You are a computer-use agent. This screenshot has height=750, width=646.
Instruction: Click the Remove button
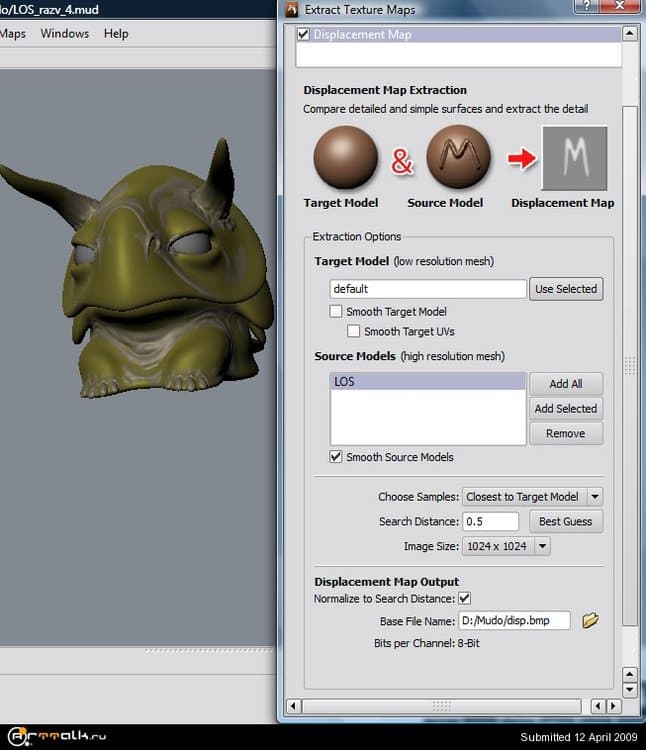click(x=566, y=433)
